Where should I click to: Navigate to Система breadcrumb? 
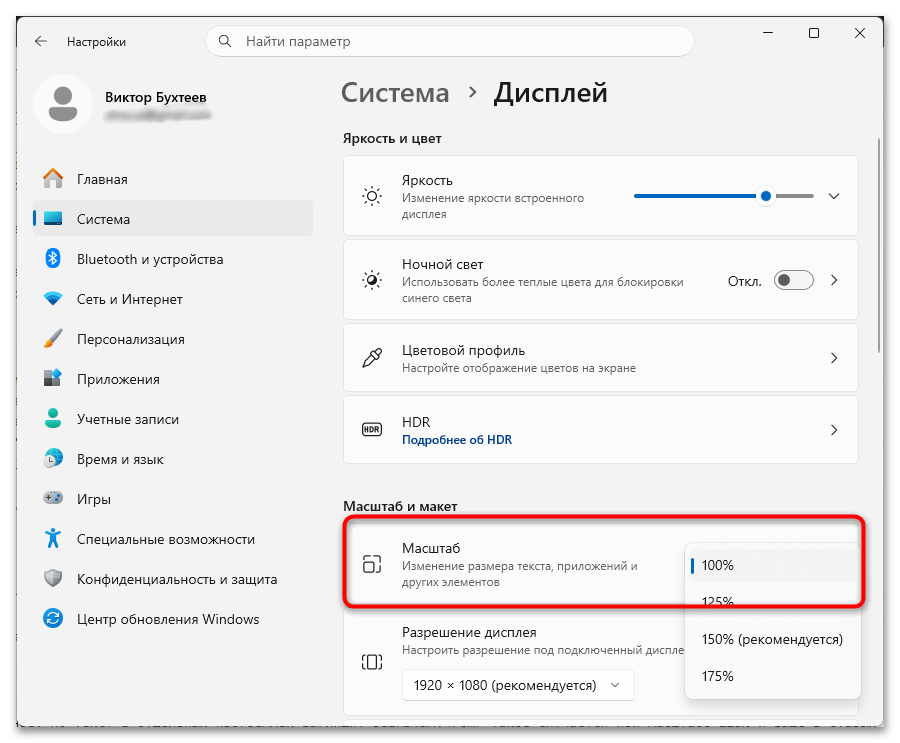tap(395, 92)
